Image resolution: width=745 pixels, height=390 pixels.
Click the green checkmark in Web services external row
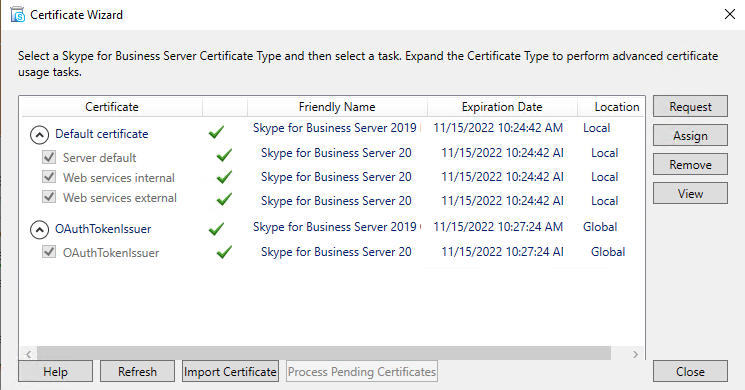[x=224, y=199]
